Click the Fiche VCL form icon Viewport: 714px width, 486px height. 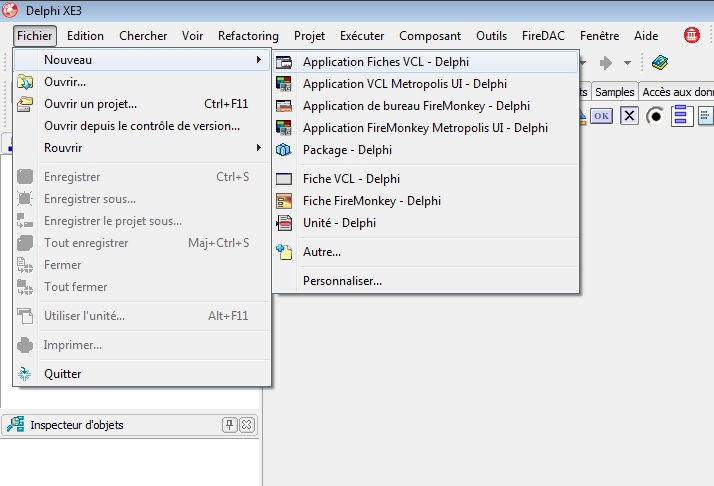(x=284, y=179)
